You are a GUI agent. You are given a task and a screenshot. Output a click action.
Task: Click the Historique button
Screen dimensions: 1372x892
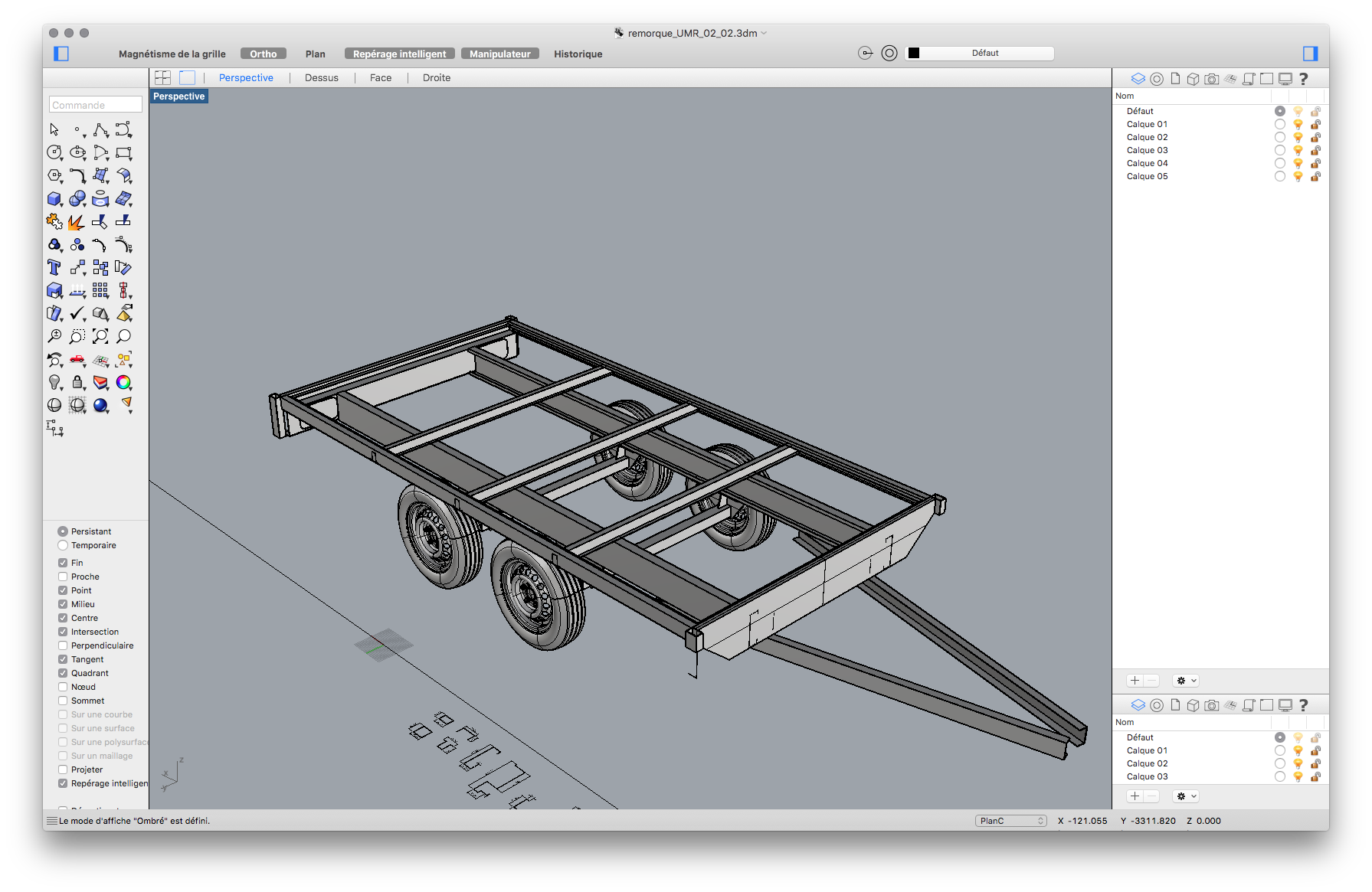coord(578,54)
